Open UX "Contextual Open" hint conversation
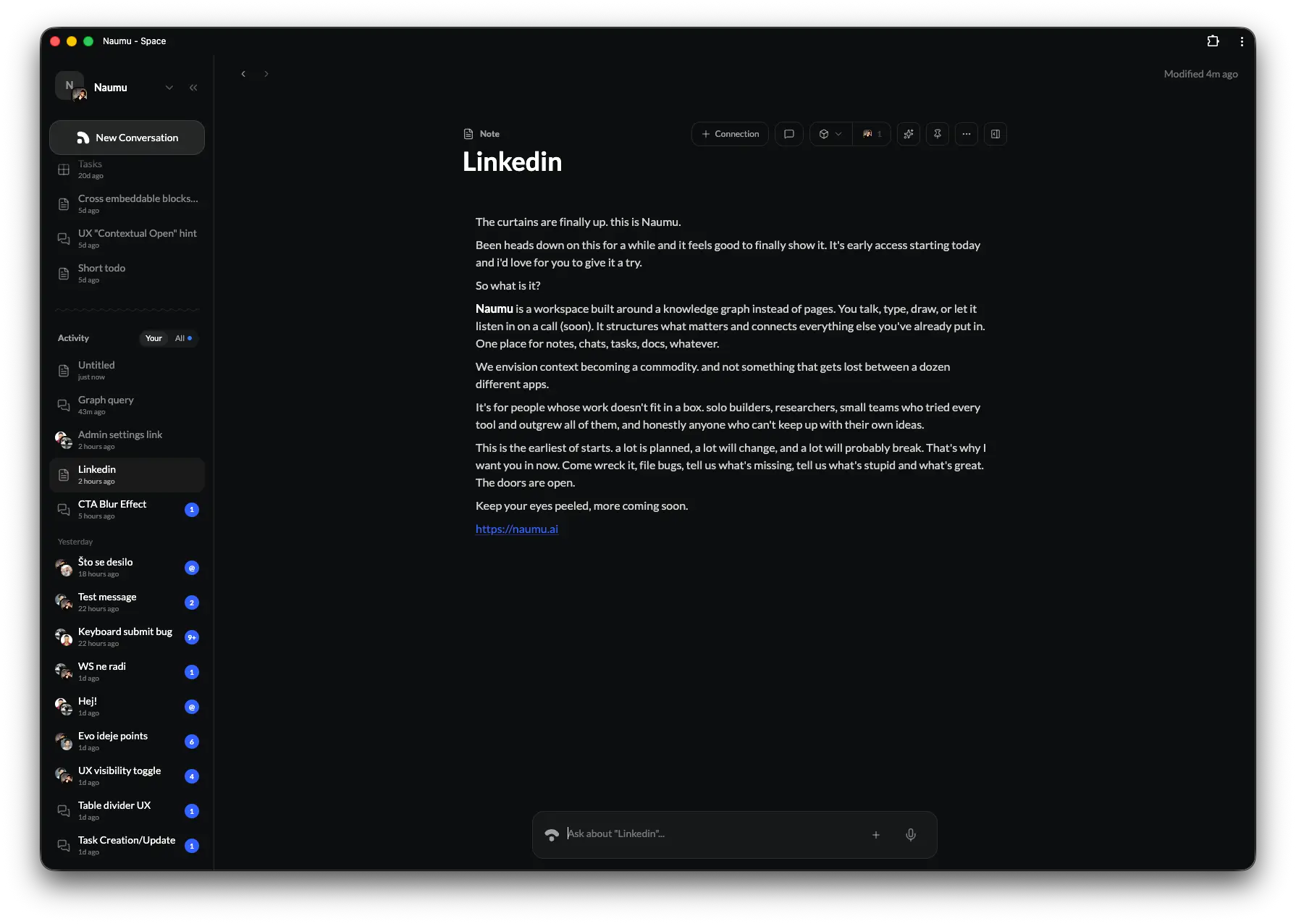 [127, 238]
